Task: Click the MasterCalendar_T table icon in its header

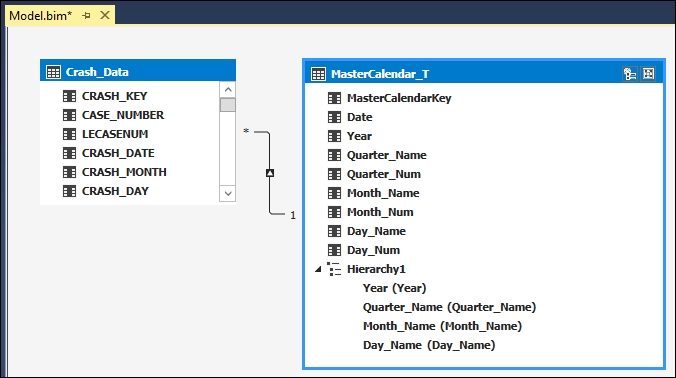Action: pyautogui.click(x=318, y=74)
